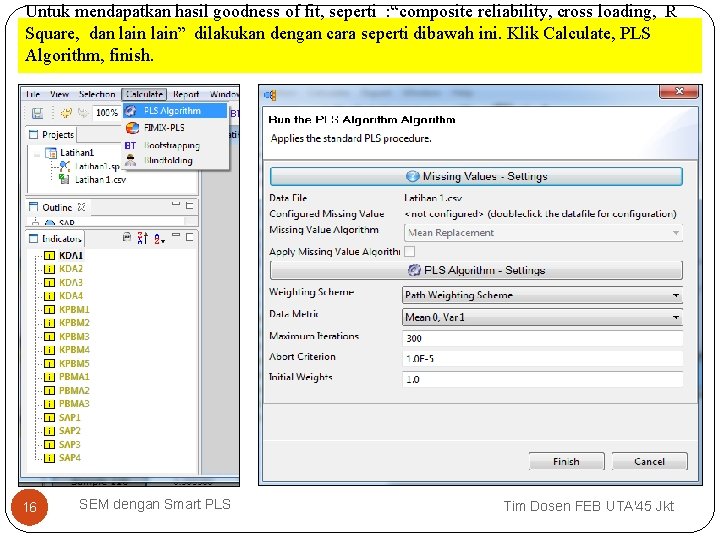
Task: Click the Latihan1.splsm model file icon
Action: [x=65, y=166]
